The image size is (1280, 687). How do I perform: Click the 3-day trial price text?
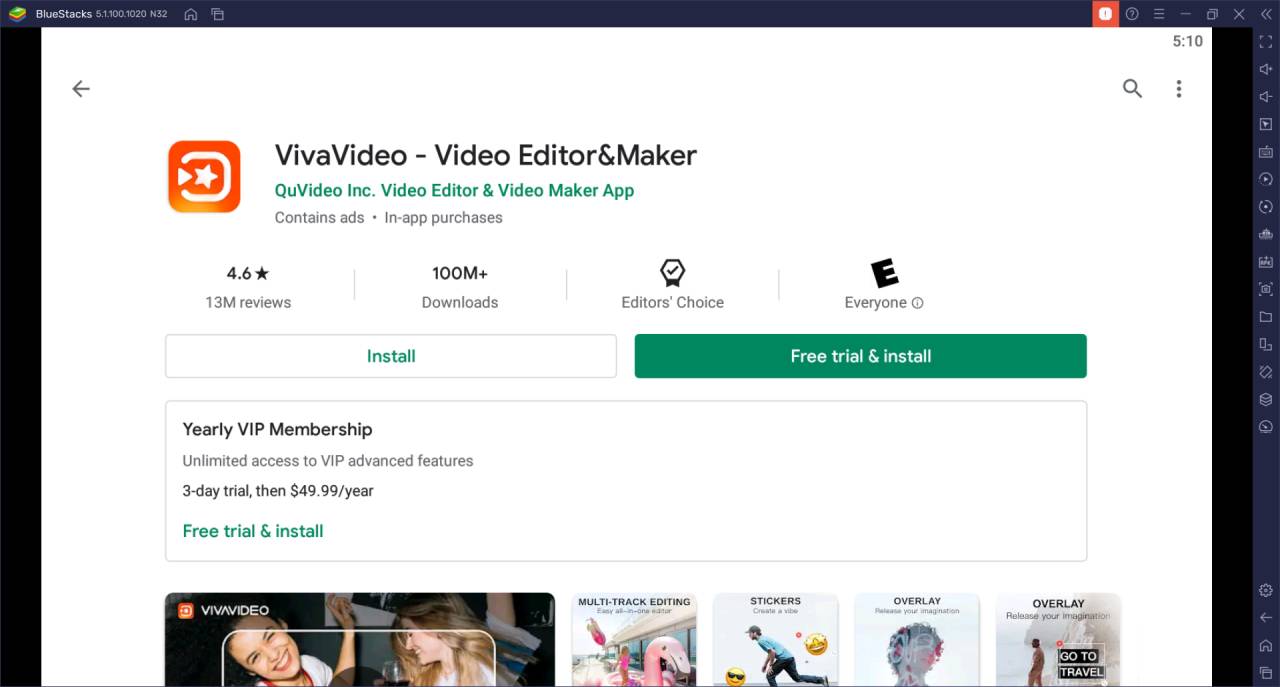click(278, 491)
